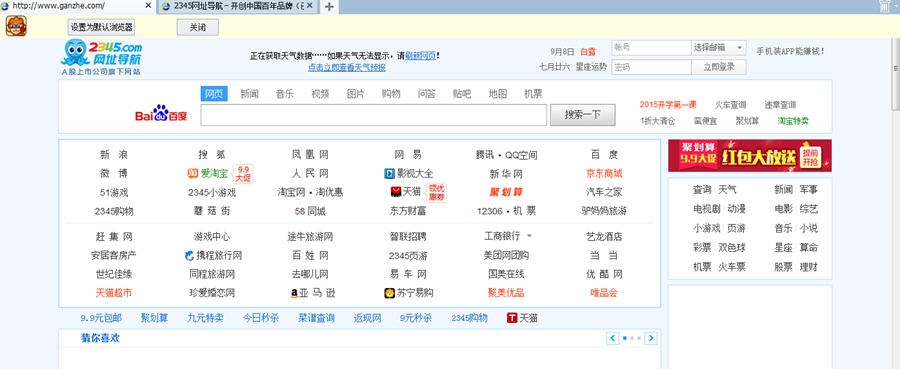Viewport: 900px width, 369px height.
Task: Open 火车查询 link
Action: (x=730, y=104)
